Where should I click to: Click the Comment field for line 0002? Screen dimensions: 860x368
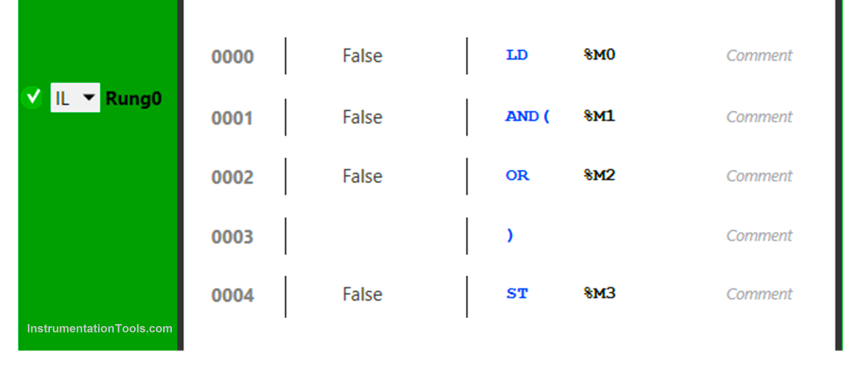(759, 176)
